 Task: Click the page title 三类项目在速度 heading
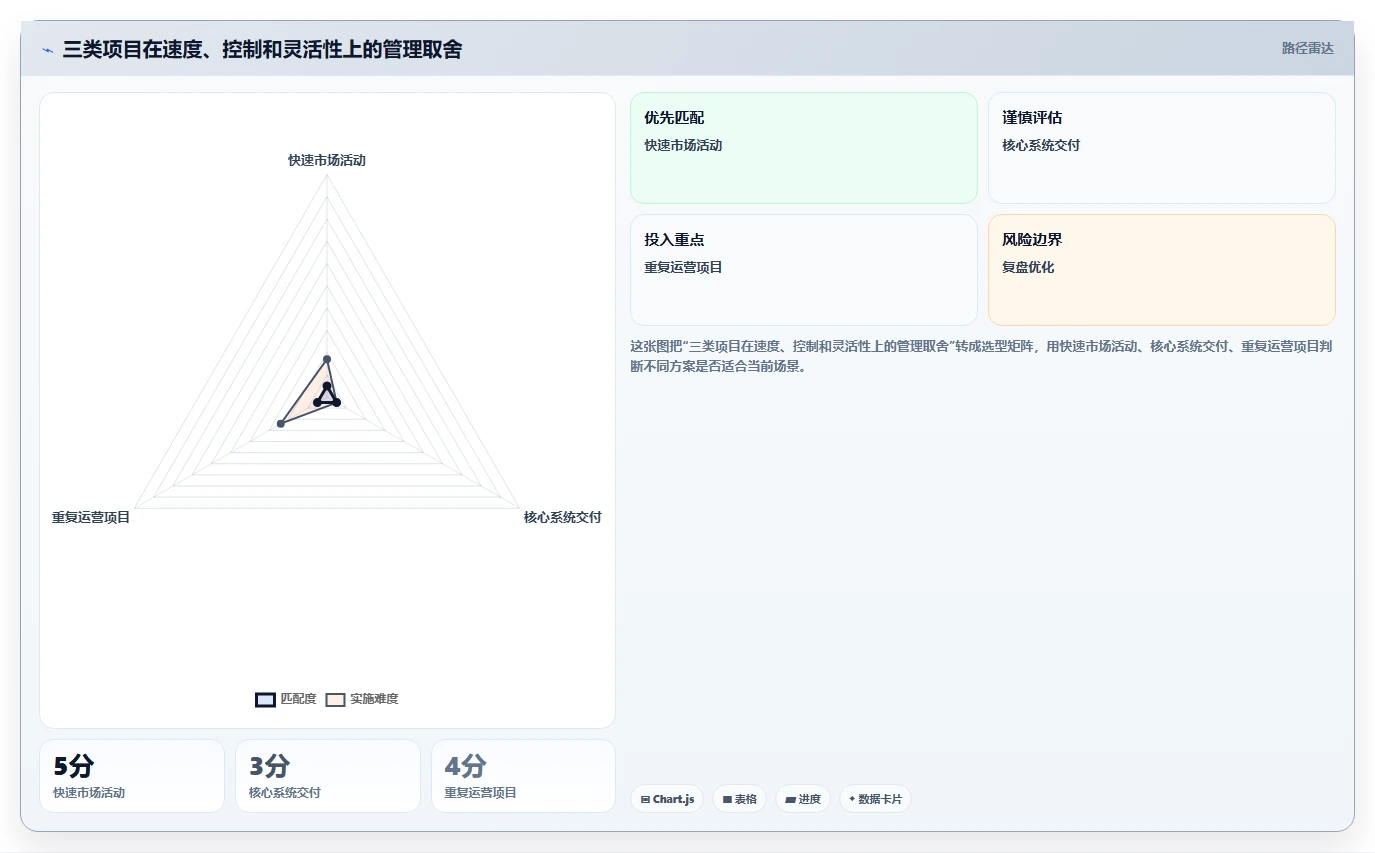pos(262,49)
